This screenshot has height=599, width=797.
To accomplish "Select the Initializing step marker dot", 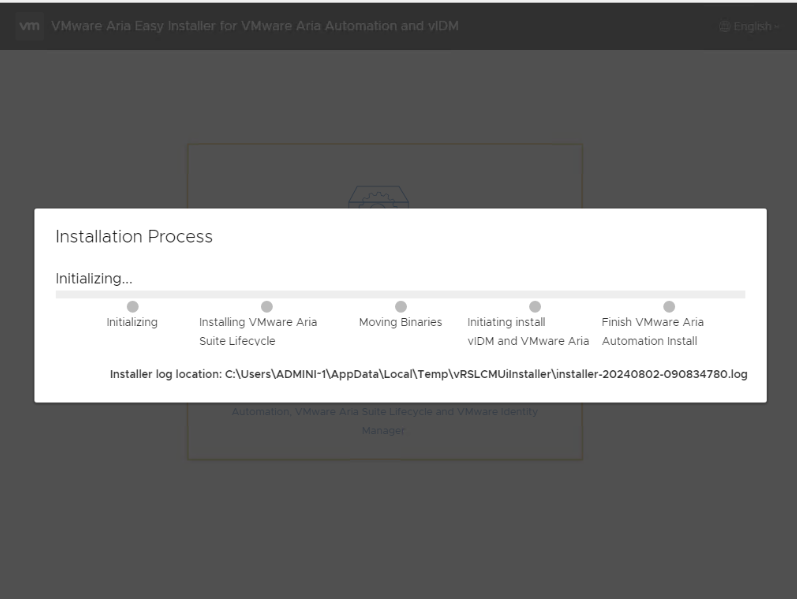I will [133, 307].
